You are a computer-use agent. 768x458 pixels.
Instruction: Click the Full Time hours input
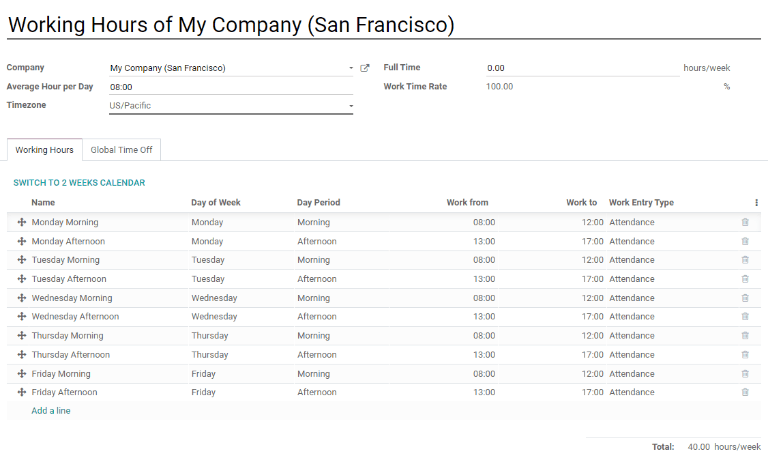580,68
